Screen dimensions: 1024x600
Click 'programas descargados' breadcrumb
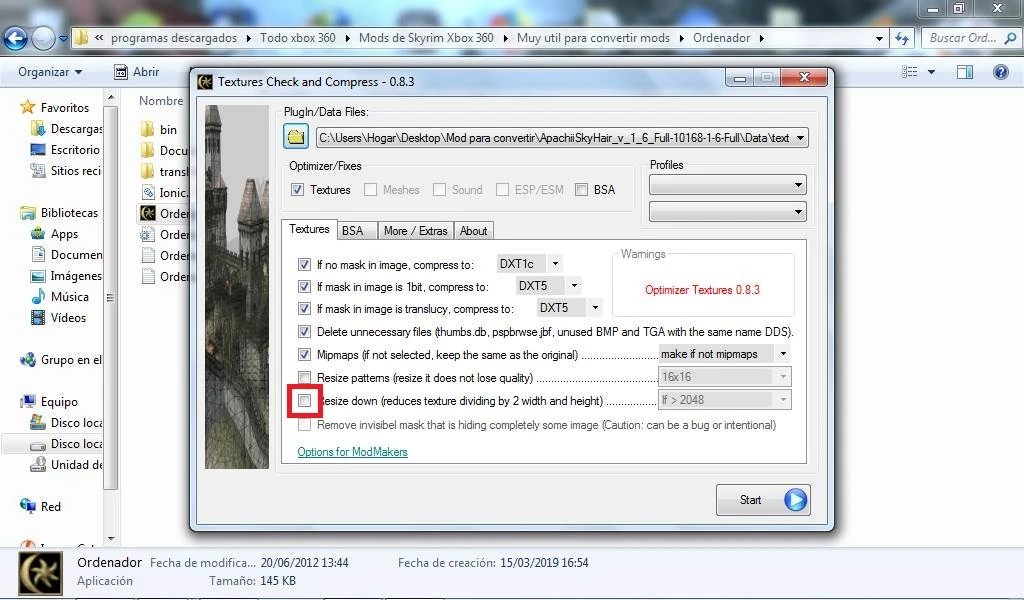pyautogui.click(x=174, y=38)
